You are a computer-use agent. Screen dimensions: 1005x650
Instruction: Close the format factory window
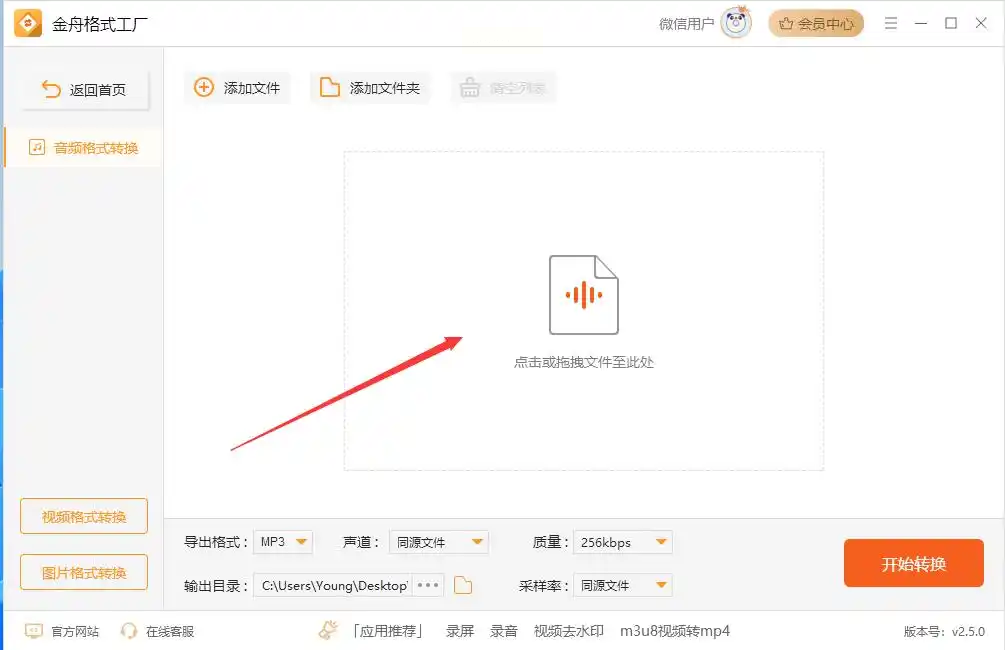[981, 24]
